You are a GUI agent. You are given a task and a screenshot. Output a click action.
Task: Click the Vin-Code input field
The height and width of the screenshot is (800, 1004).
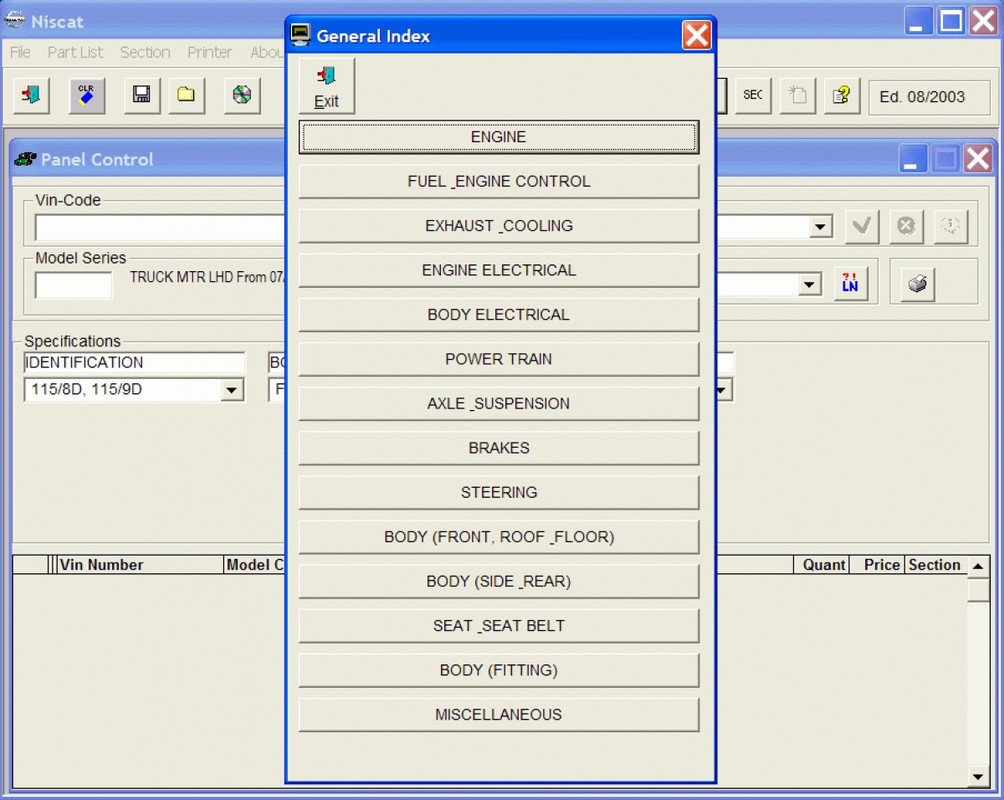click(160, 227)
